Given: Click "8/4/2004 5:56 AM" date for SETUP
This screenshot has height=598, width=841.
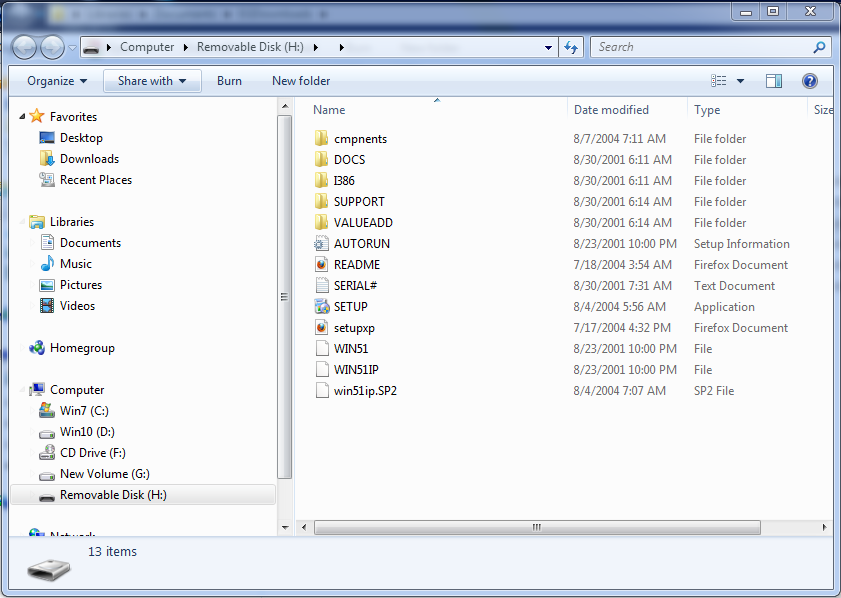Looking at the screenshot, I should [619, 307].
